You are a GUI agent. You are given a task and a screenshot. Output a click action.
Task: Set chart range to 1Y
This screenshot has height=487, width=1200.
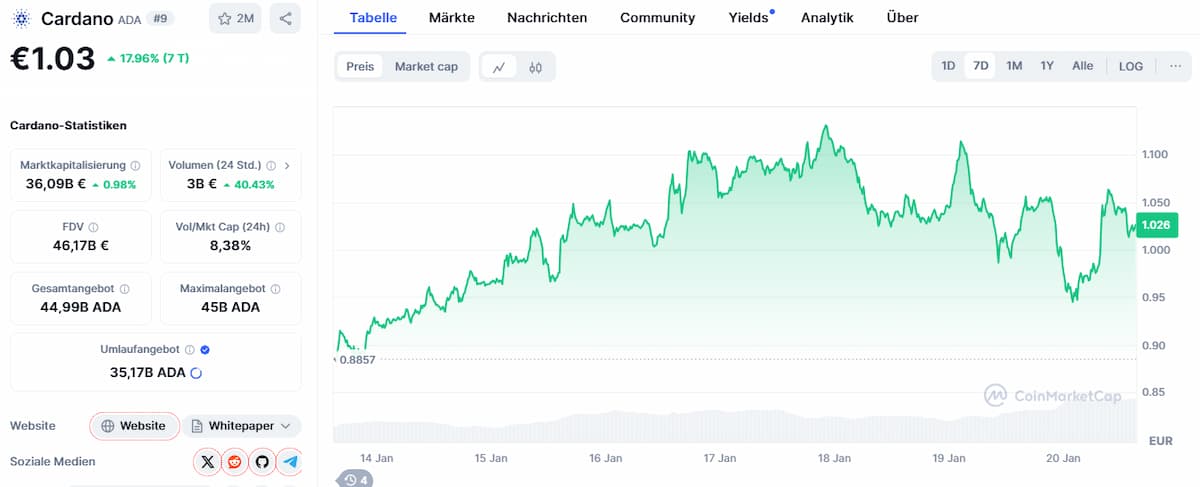click(1047, 66)
